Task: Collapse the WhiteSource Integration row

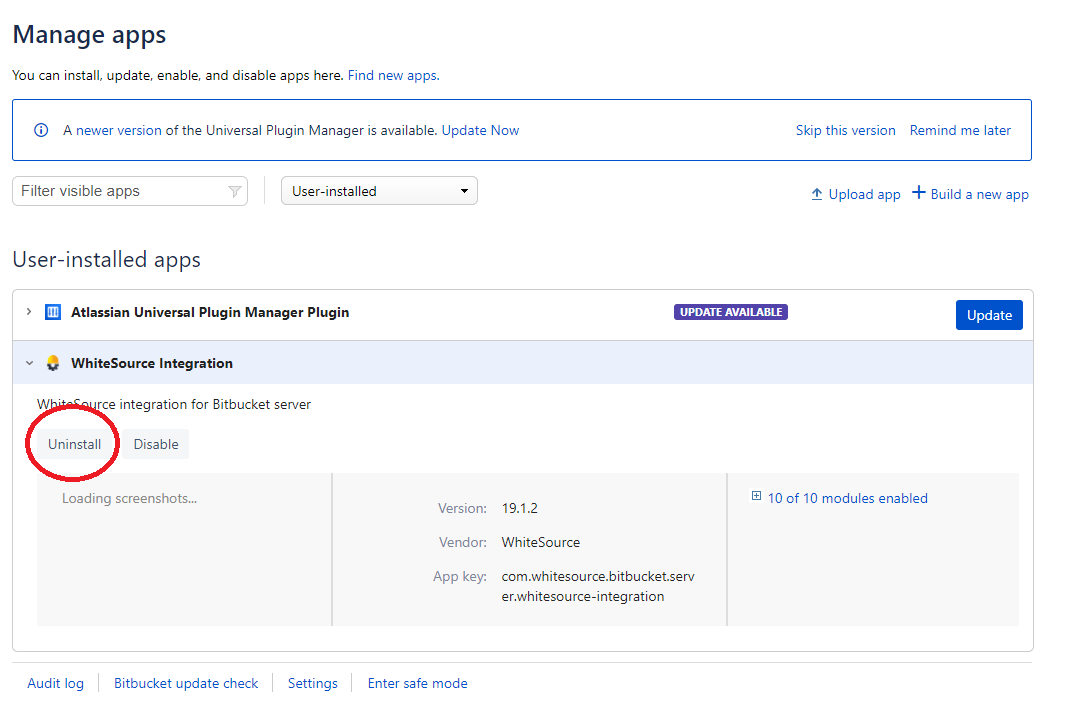Action: pyautogui.click(x=29, y=363)
